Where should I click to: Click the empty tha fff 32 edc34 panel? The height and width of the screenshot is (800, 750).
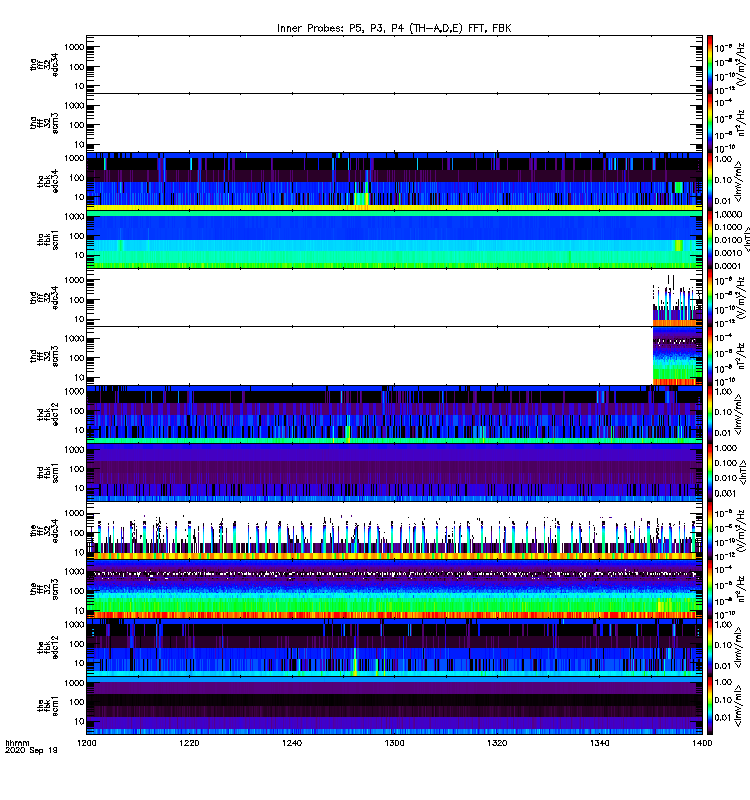[x=394, y=65]
